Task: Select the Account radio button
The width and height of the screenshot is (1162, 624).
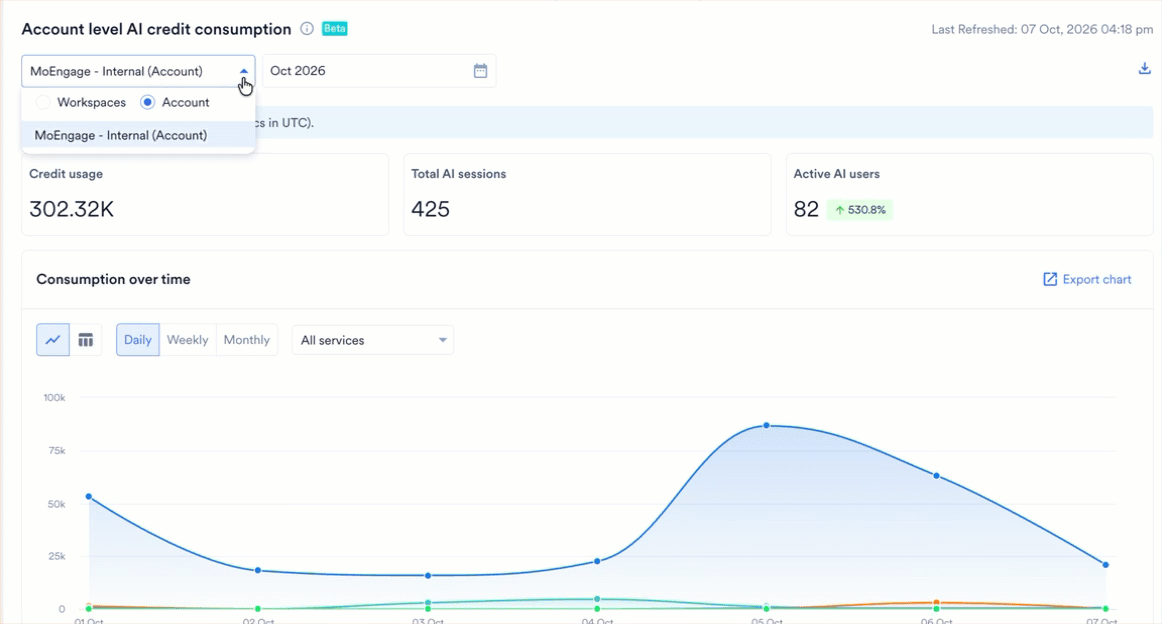Action: 147,102
